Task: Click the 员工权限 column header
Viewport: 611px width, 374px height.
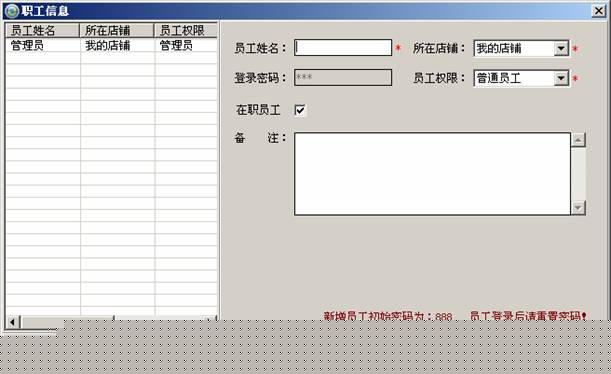Action: pos(186,30)
